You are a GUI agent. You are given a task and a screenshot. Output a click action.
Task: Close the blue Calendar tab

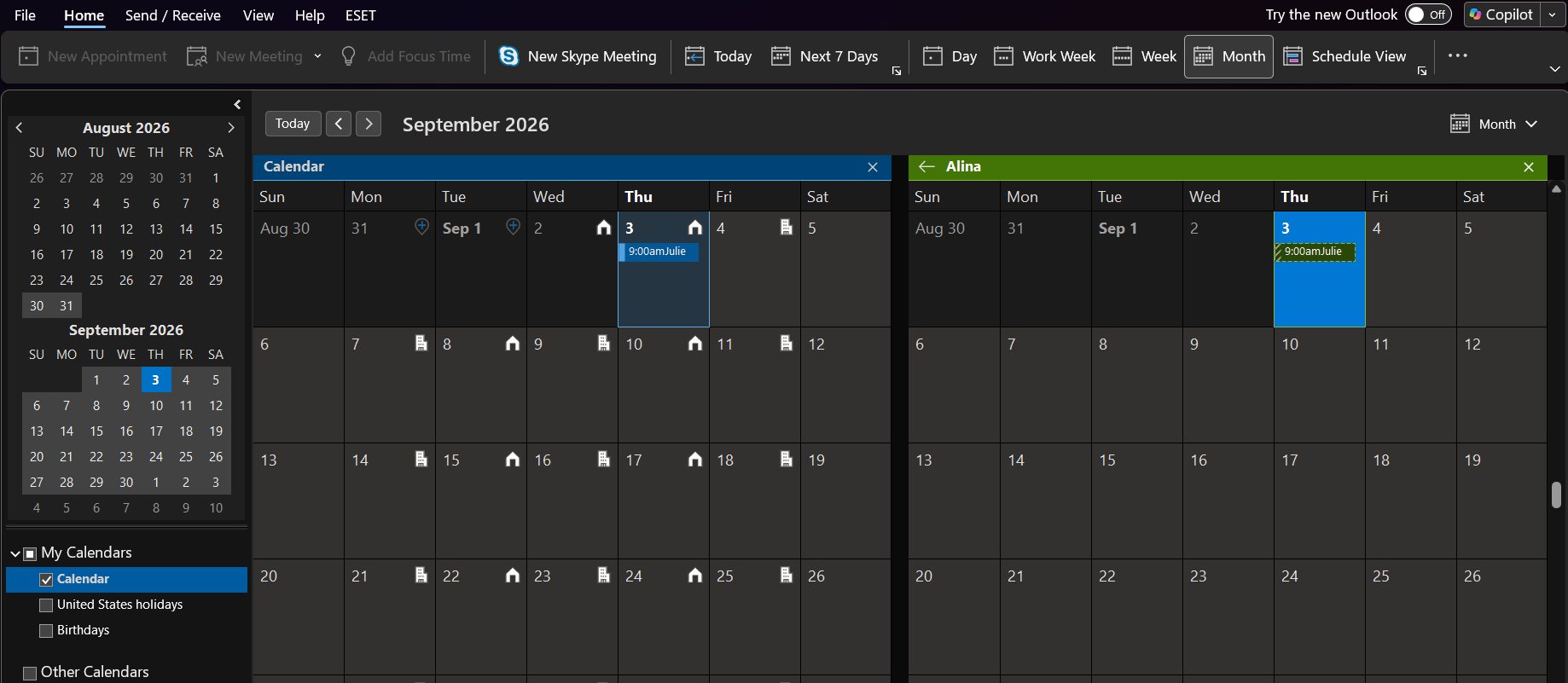[873, 167]
